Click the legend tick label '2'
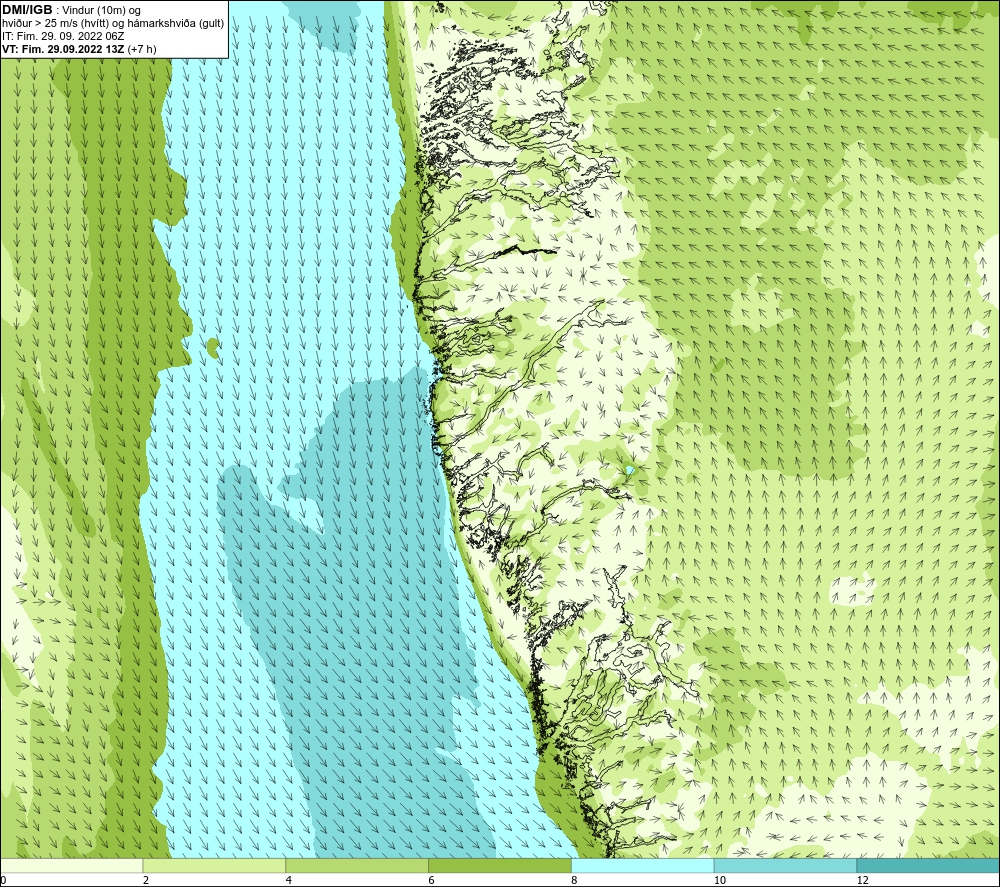This screenshot has height=887, width=1000. 146,881
